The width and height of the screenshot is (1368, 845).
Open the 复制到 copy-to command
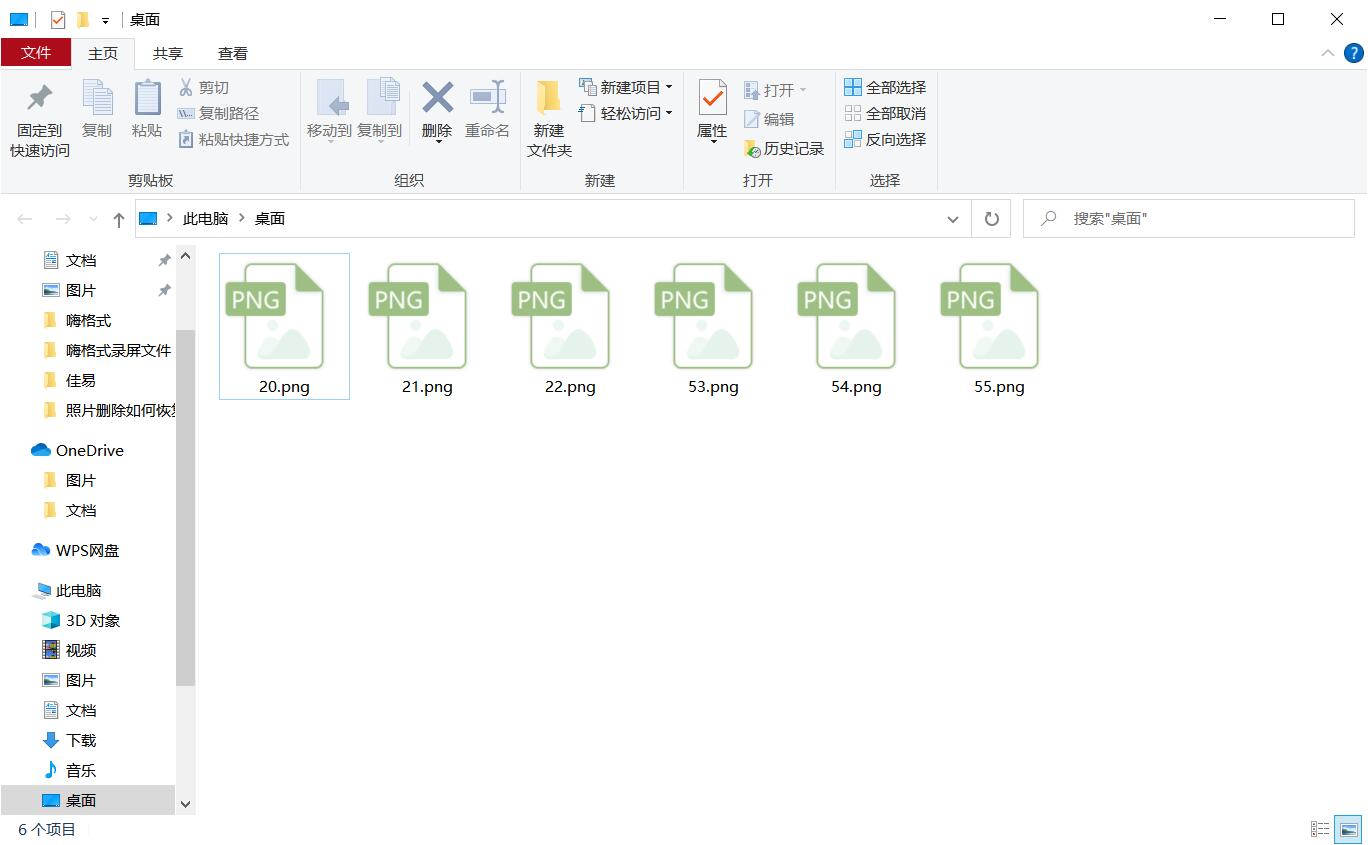(x=380, y=111)
